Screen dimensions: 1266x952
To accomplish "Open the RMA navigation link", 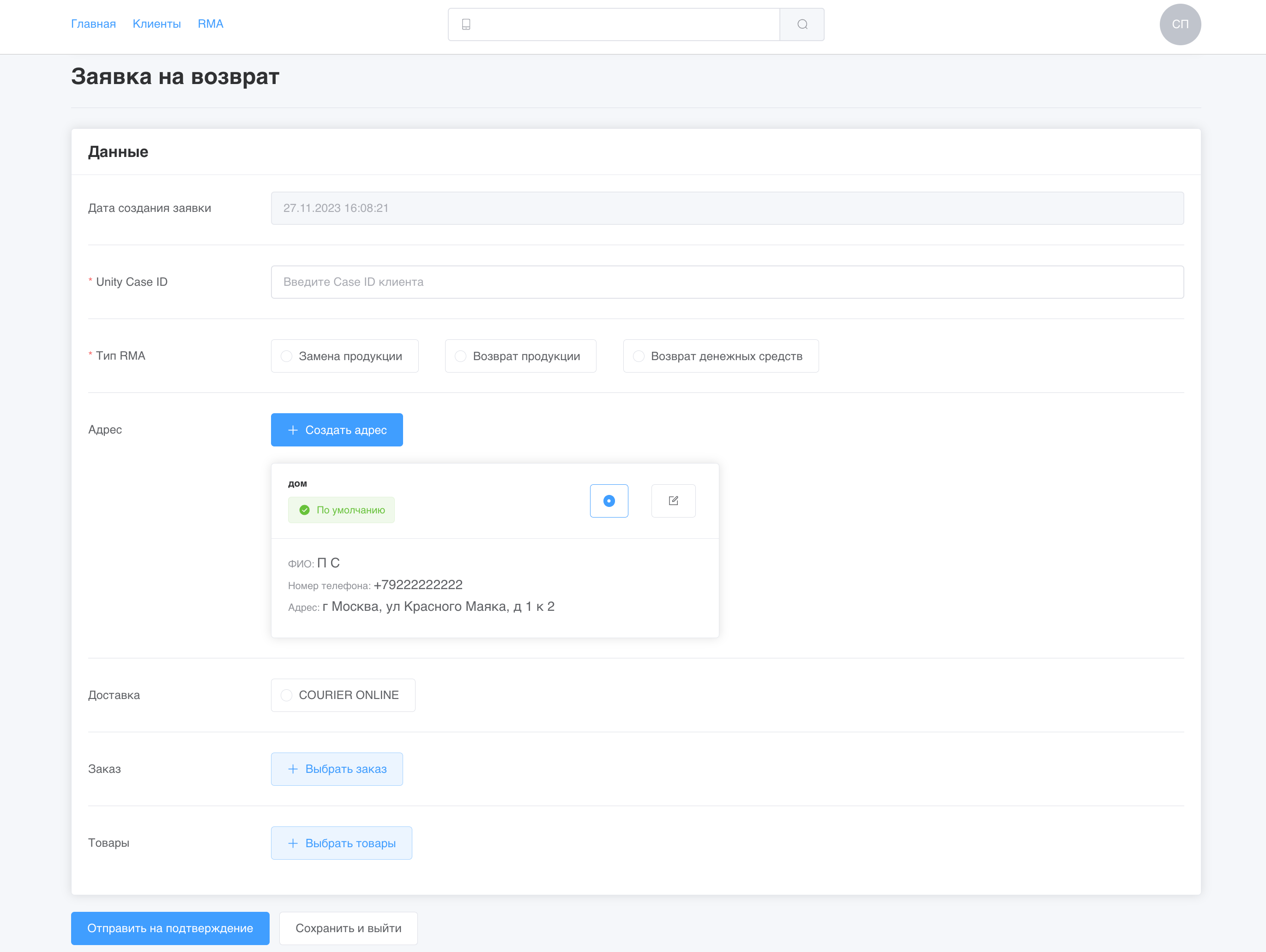I will (210, 24).
